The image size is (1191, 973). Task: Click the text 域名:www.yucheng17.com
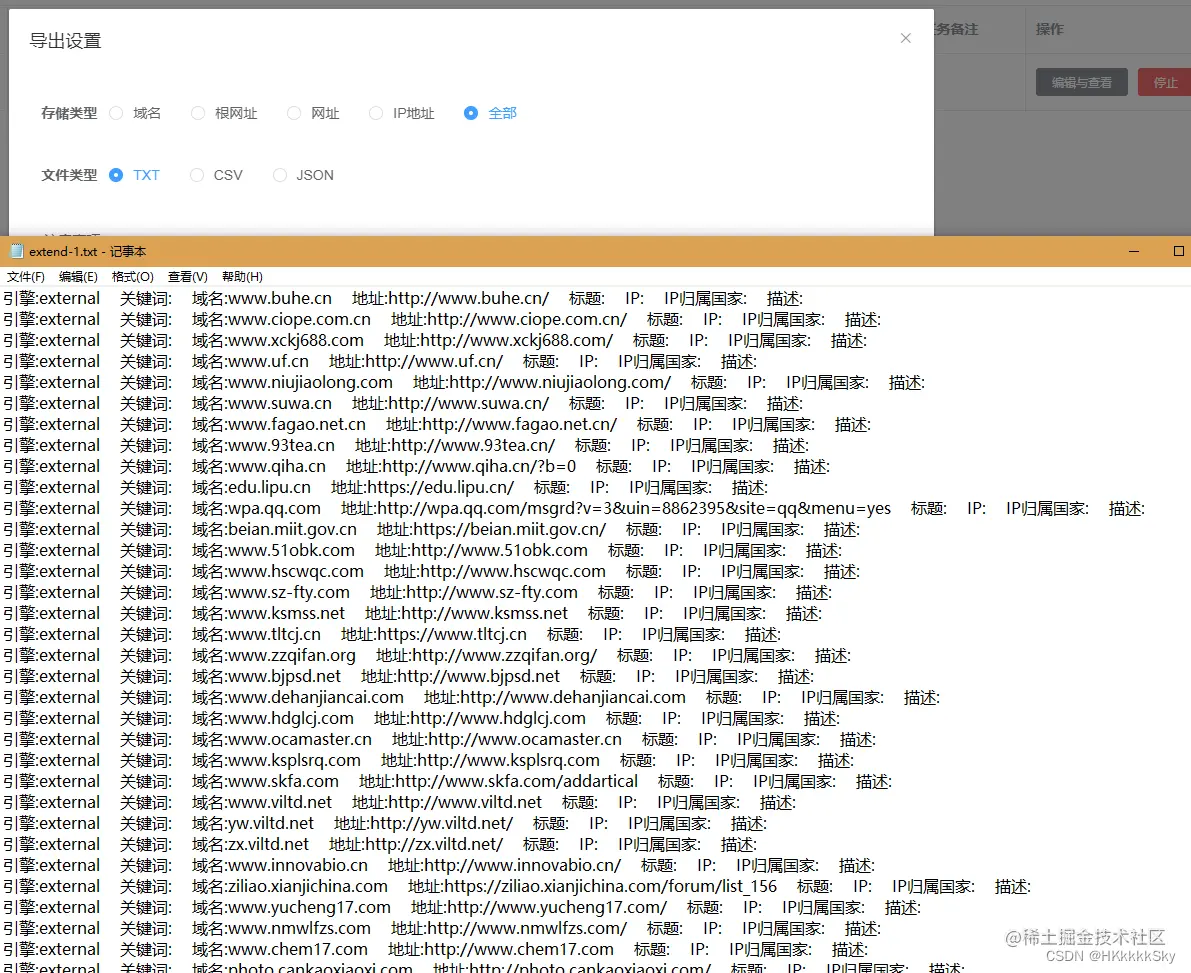point(292,908)
